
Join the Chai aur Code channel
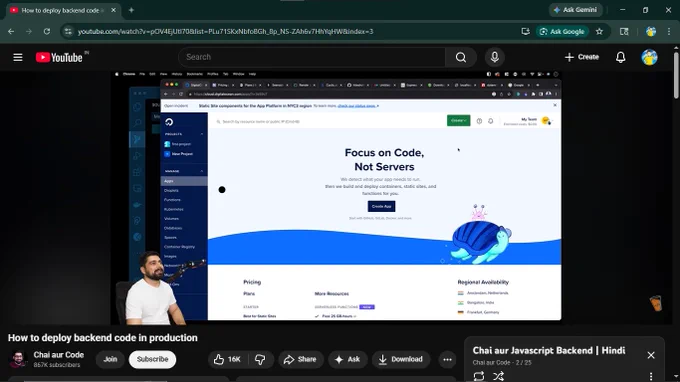point(110,359)
